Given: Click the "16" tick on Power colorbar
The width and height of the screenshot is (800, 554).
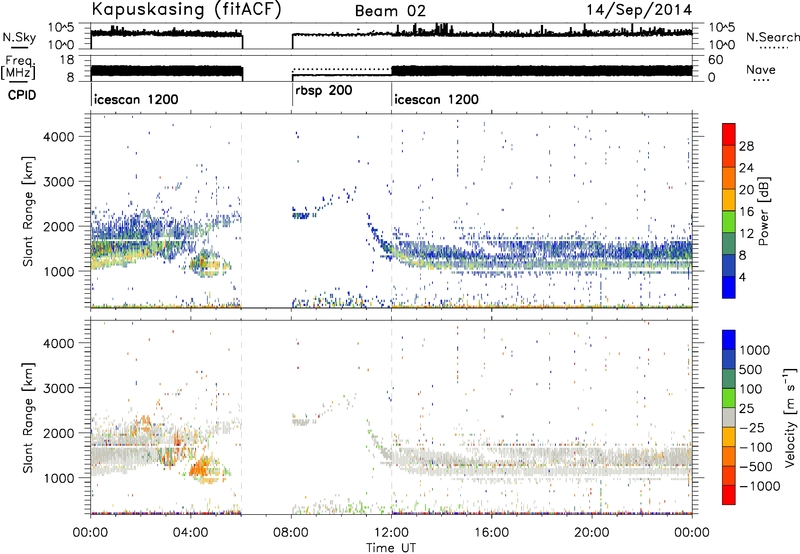Looking at the screenshot, I should click(746, 212).
